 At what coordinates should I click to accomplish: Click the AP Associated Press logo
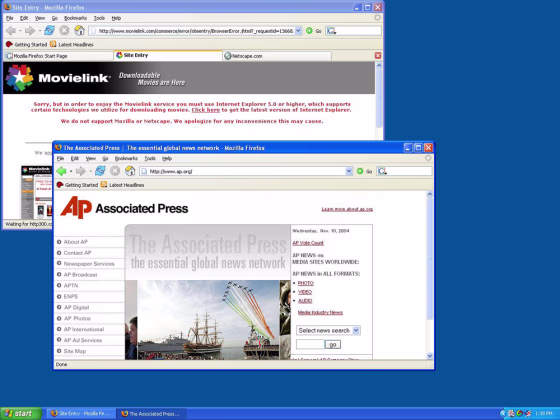click(x=124, y=208)
